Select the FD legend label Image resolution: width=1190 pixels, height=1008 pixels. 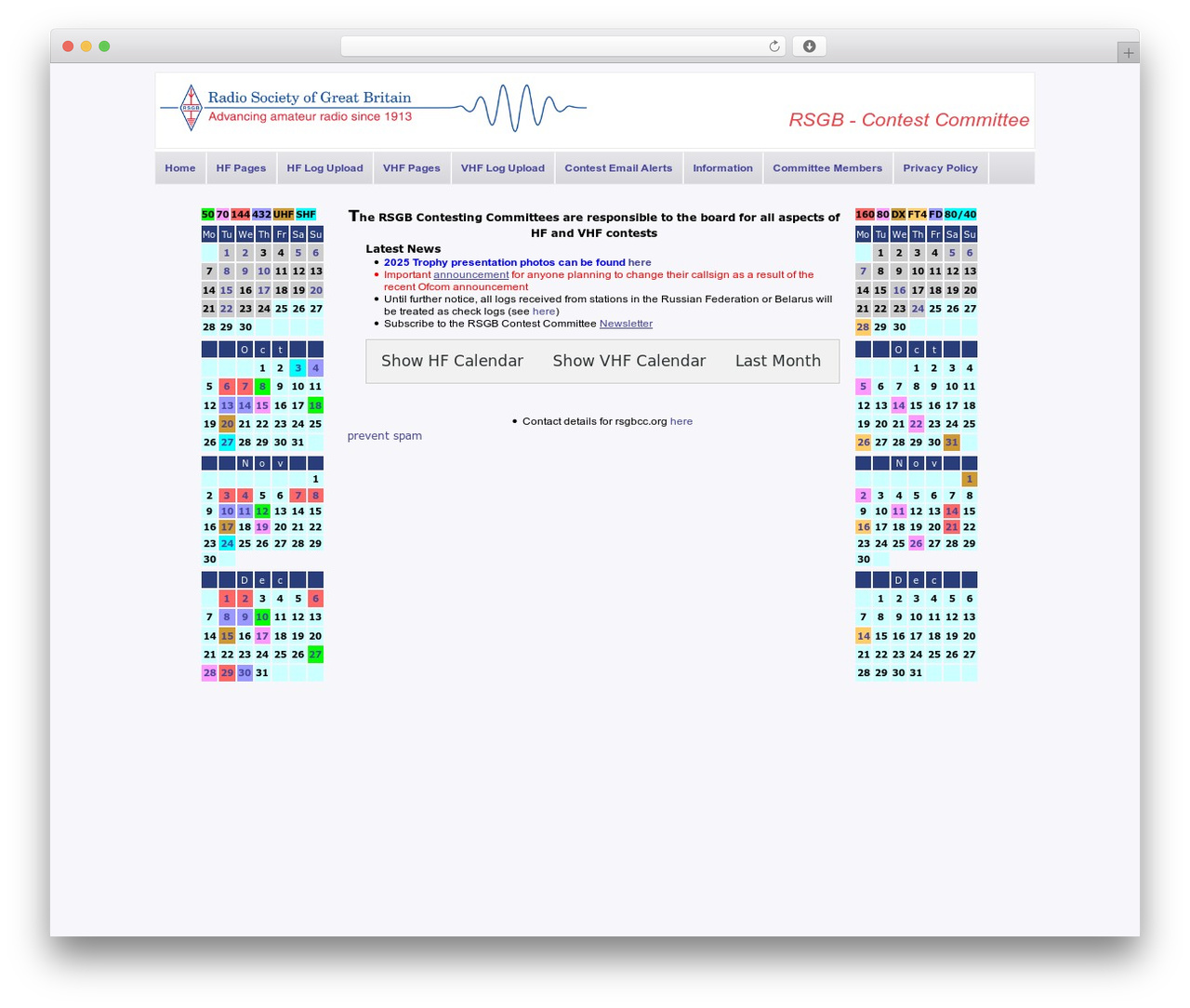tap(935, 215)
